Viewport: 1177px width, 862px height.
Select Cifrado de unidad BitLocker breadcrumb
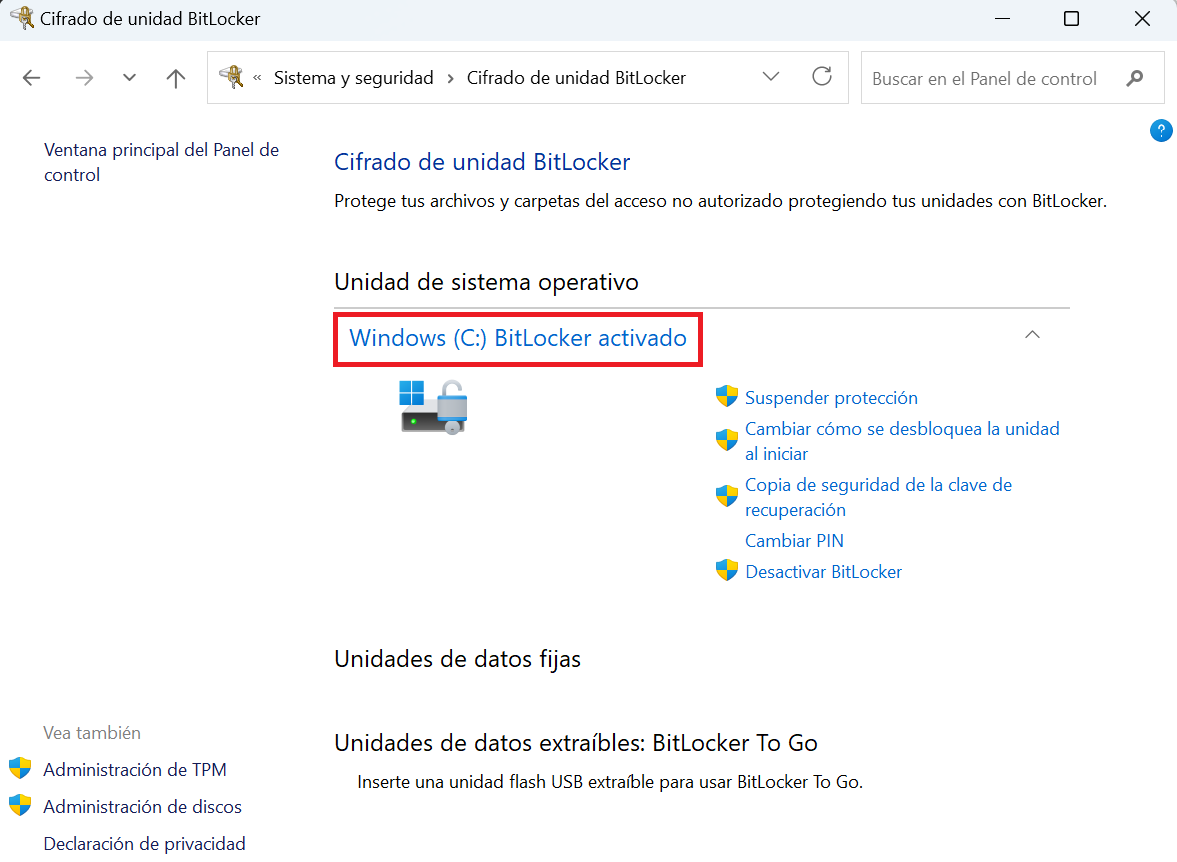pyautogui.click(x=576, y=78)
